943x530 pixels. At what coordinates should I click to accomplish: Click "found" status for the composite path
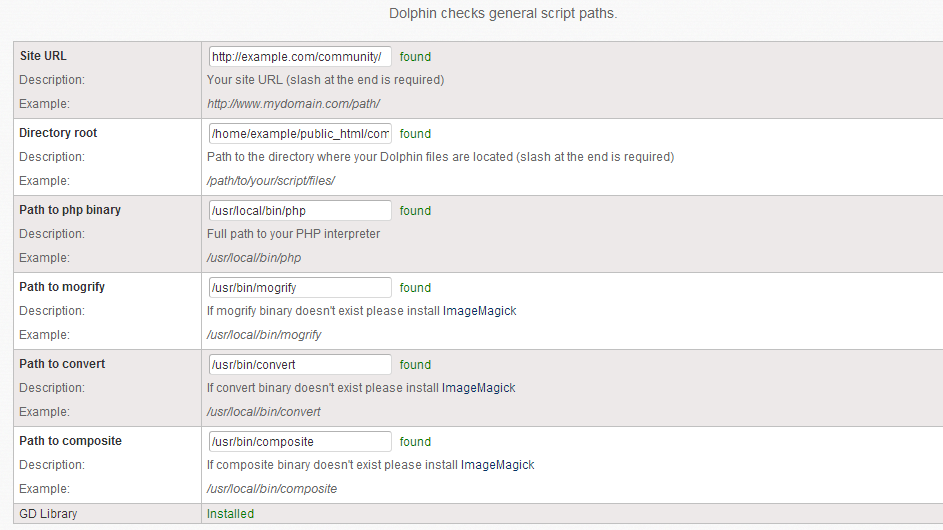pyautogui.click(x=415, y=442)
